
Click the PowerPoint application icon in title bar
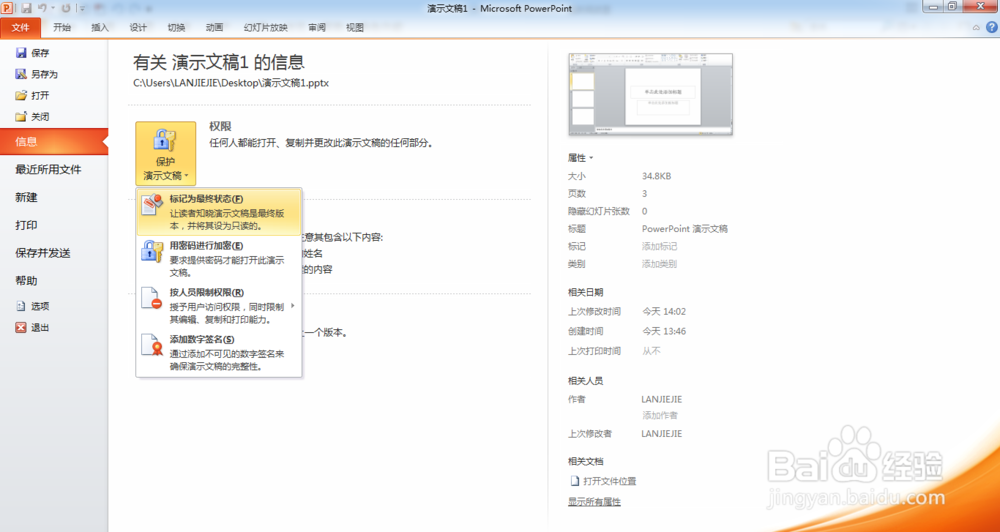click(x=8, y=8)
